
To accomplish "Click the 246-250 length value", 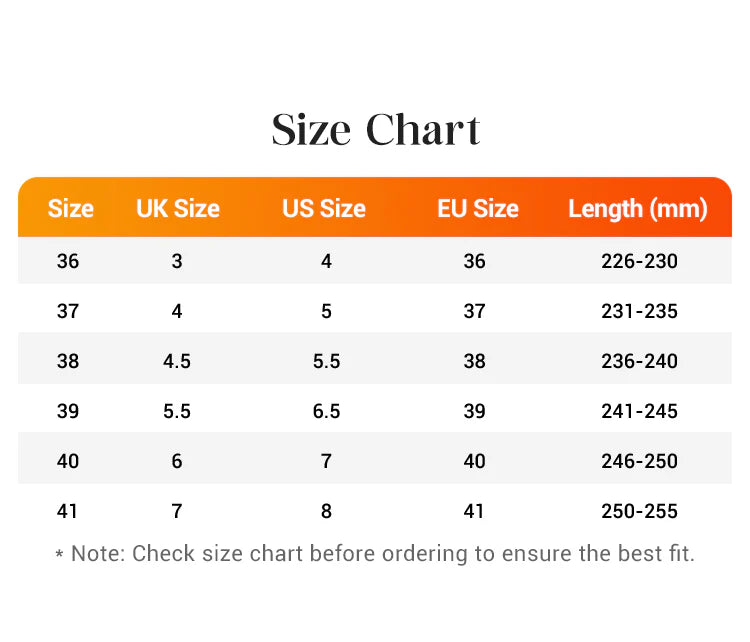I will (x=640, y=461).
